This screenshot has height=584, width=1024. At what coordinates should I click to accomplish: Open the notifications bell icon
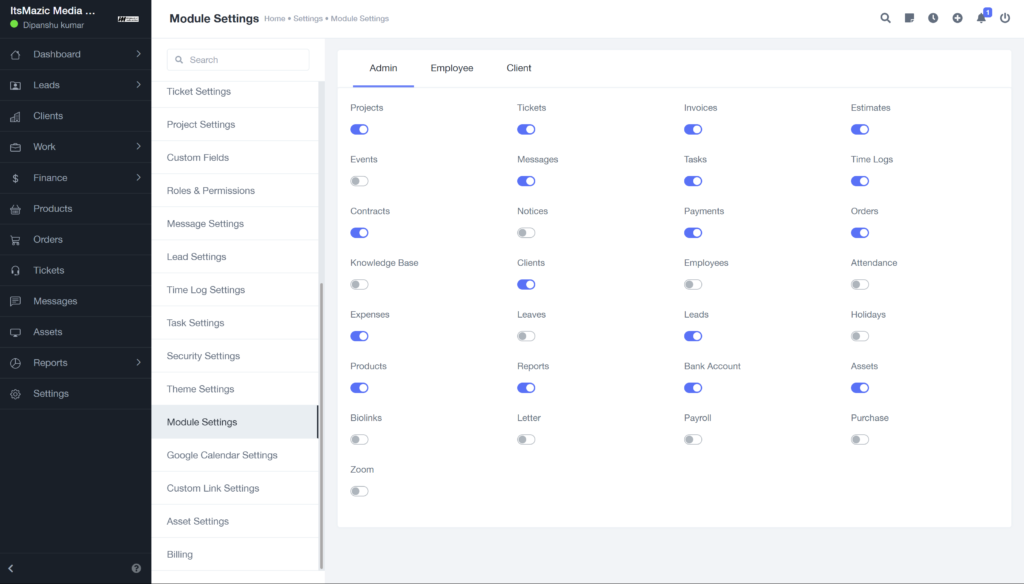981,18
